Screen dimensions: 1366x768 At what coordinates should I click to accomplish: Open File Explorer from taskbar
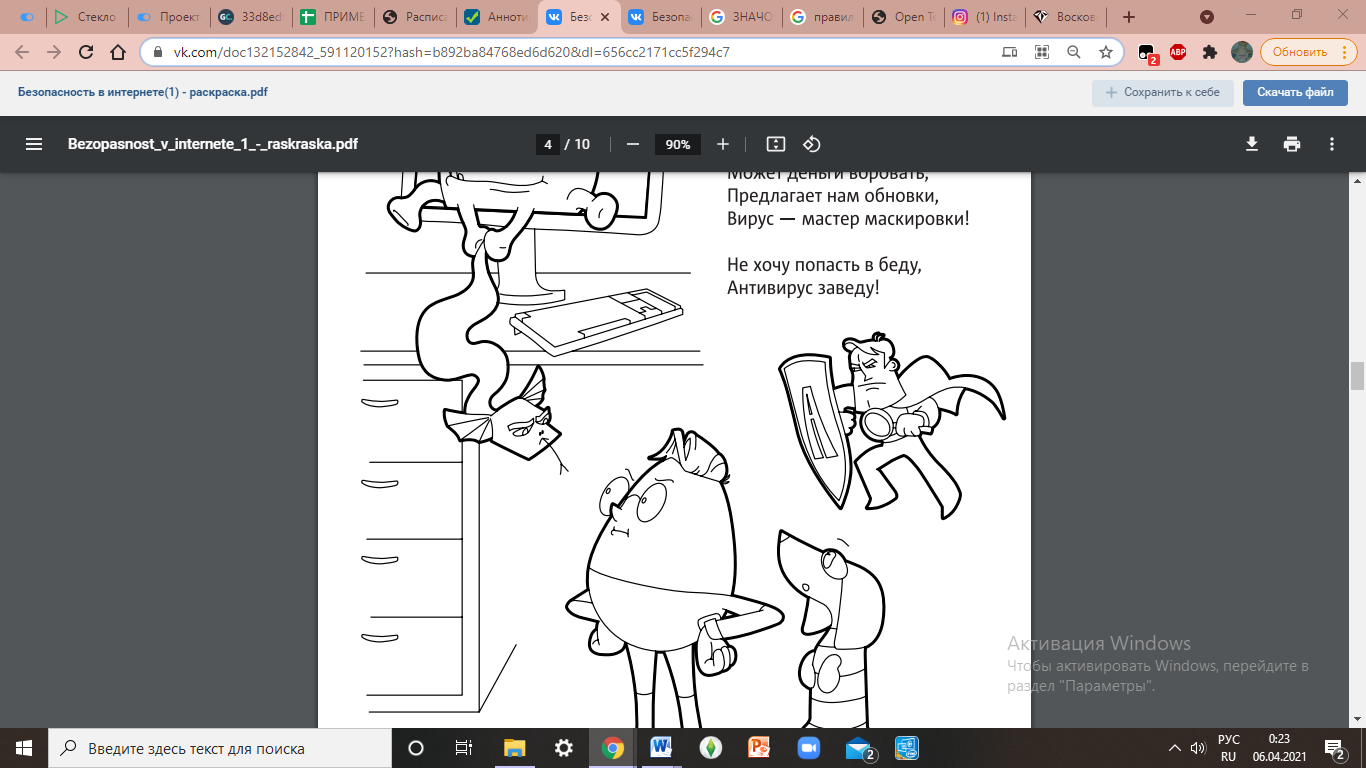514,748
